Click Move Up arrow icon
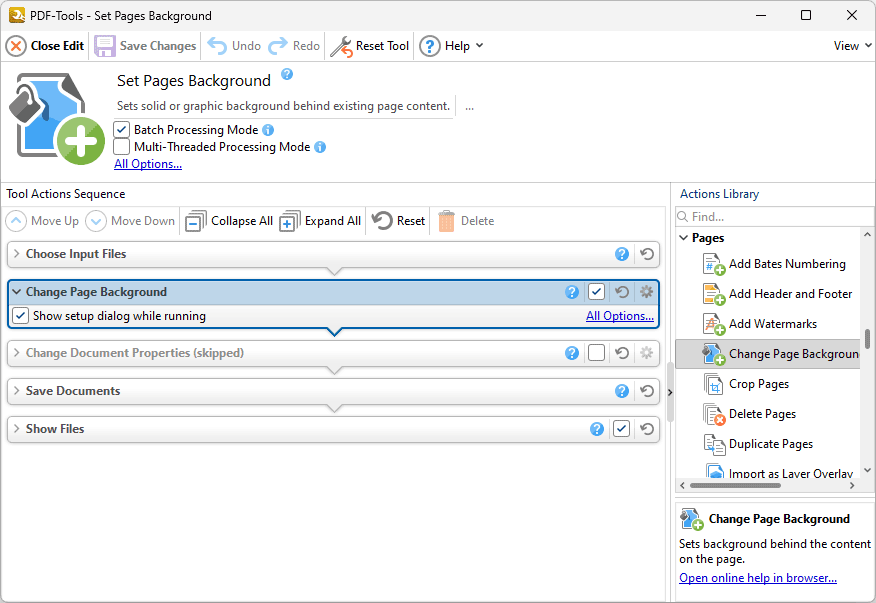 (x=16, y=221)
